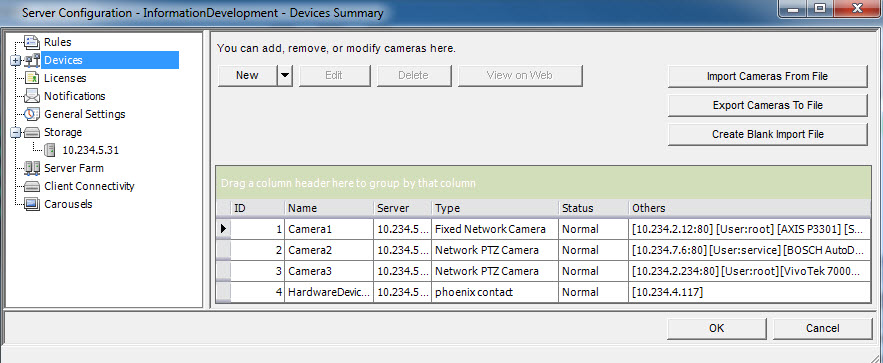Collapse the Storage tree node
The height and width of the screenshot is (363, 883).
coord(15,133)
